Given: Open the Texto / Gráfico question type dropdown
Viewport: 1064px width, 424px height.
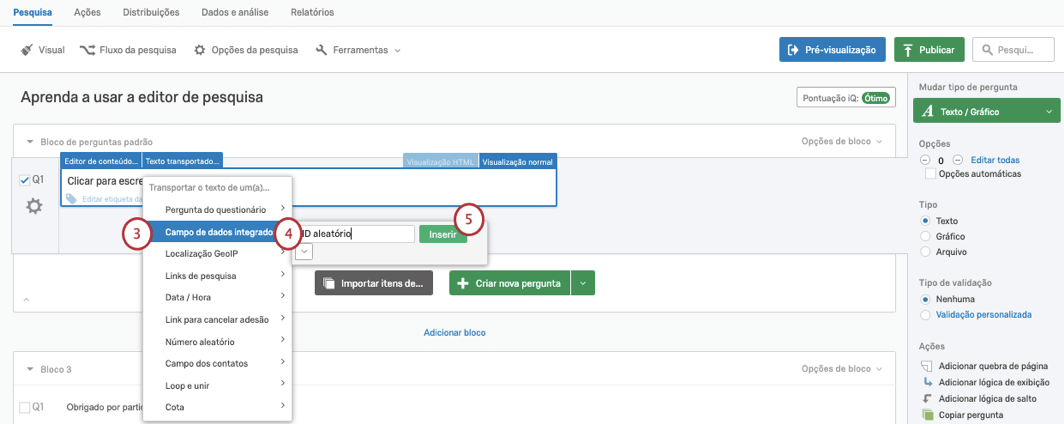Looking at the screenshot, I should (x=986, y=111).
